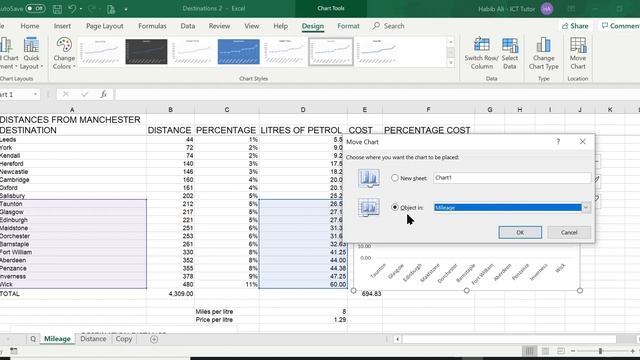Screen dimensions: 640x360
Task: Click Cancel in Move Chart dialog
Action: pyautogui.click(x=569, y=232)
